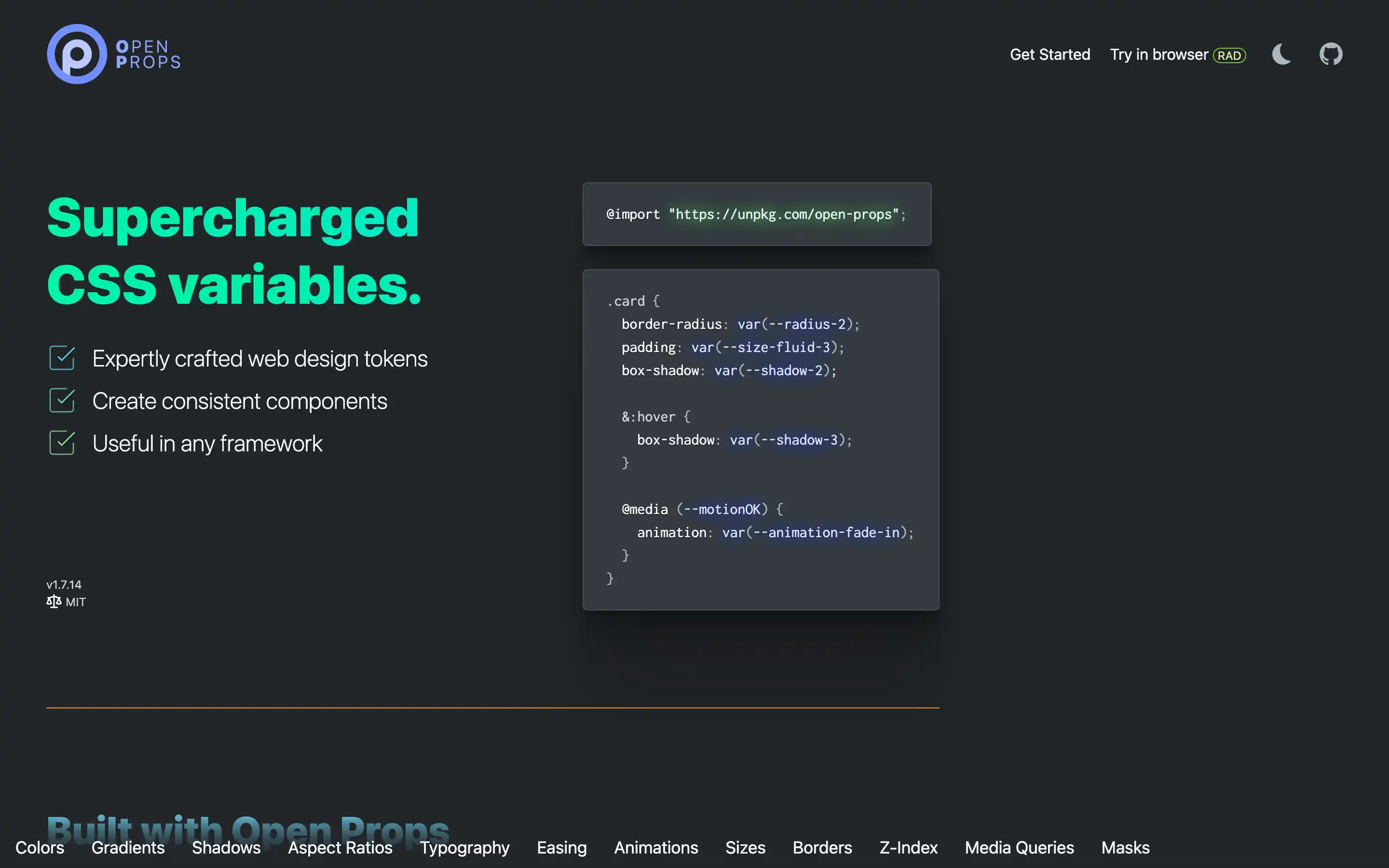
Task: Jump to Typography section
Action: click(465, 847)
